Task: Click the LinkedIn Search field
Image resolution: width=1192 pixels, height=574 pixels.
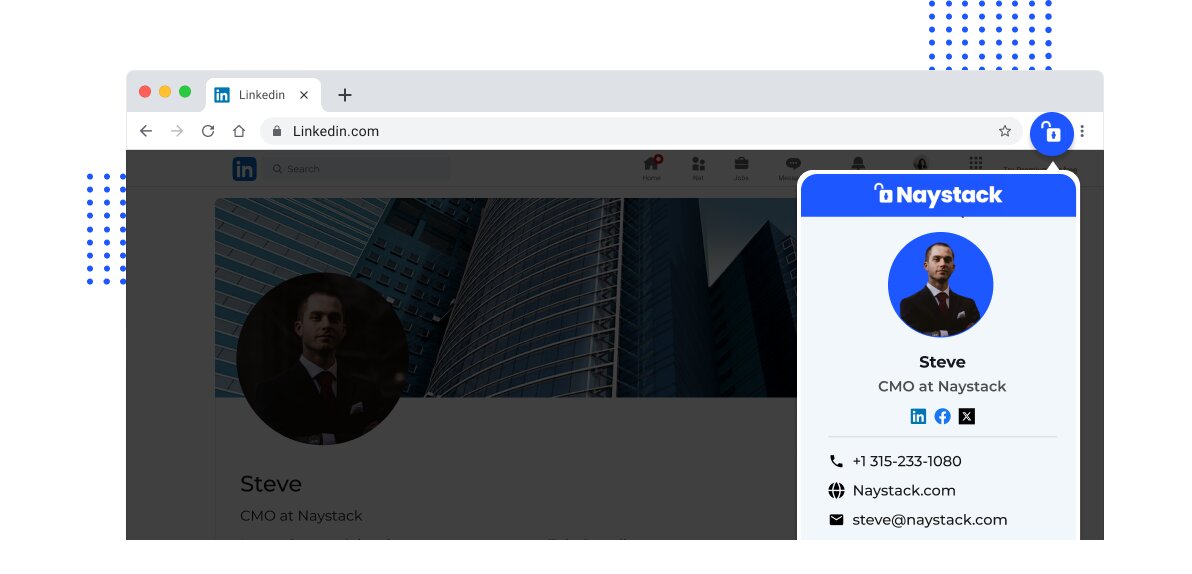Action: [x=357, y=169]
